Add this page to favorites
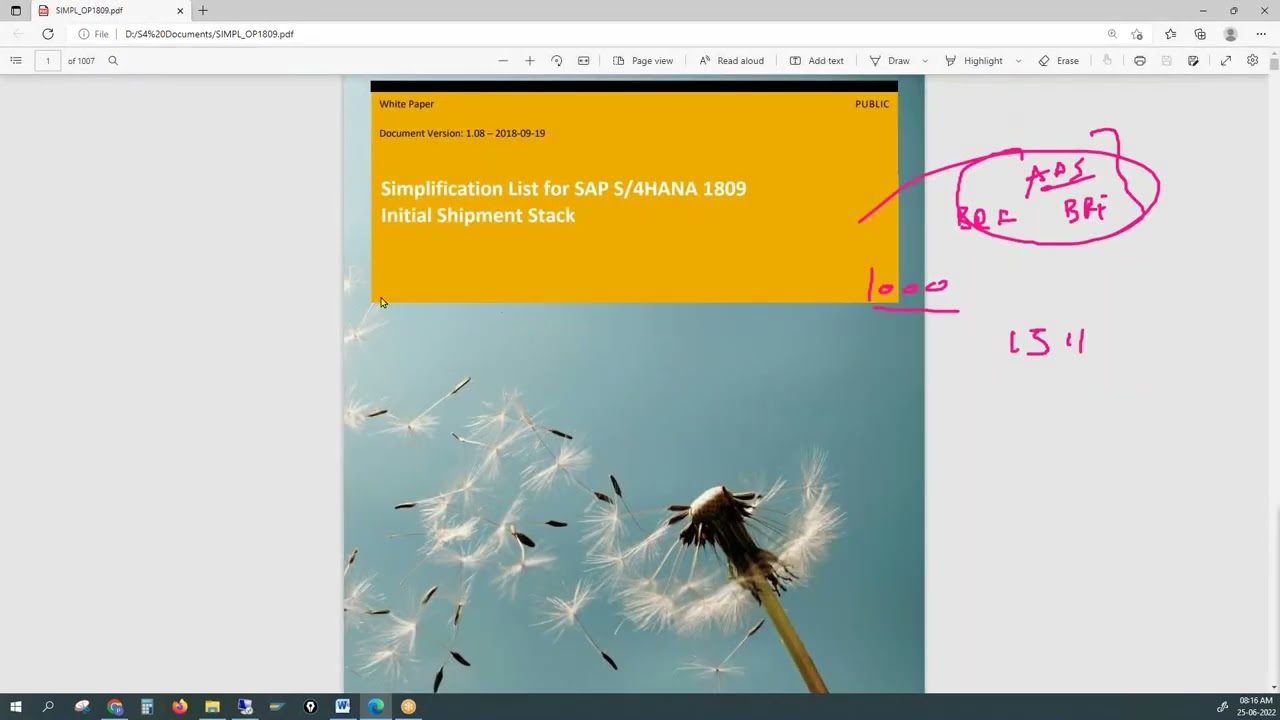 coord(1137,34)
